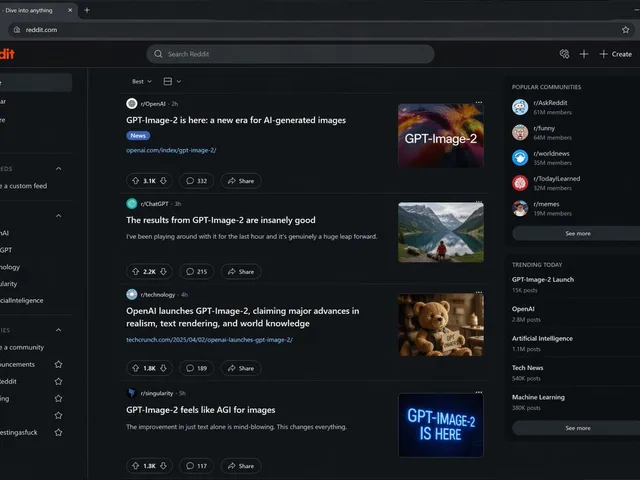Open the 189 comments on technology post
Image resolution: width=640 pixels, height=480 pixels.
coord(196,368)
